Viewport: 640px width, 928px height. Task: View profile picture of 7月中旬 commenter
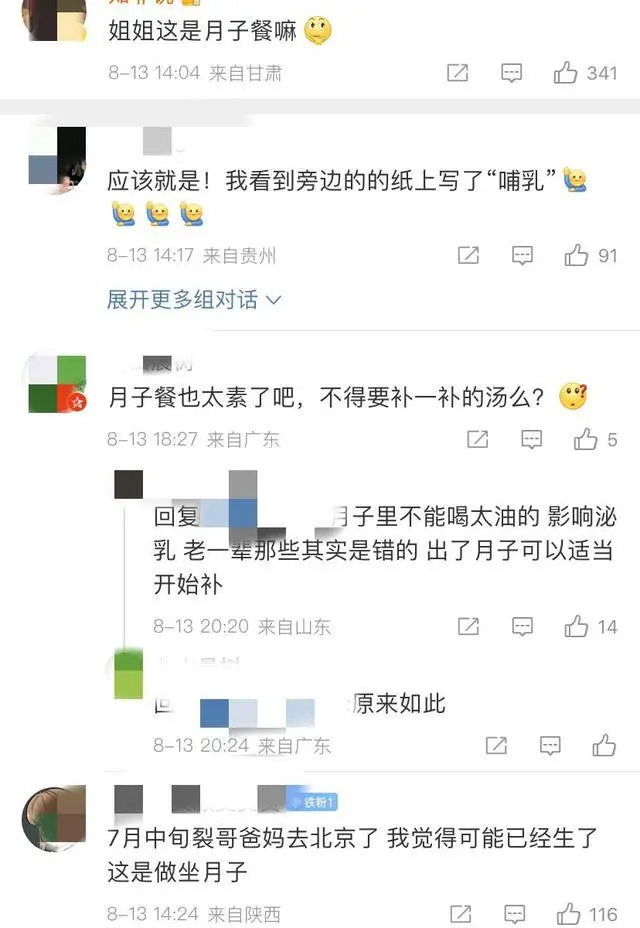point(54,818)
